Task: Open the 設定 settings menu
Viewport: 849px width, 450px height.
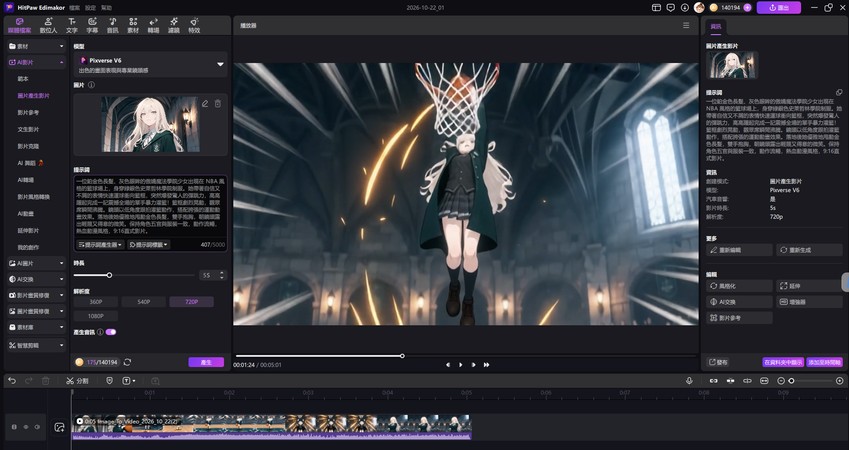Action: (x=90, y=8)
